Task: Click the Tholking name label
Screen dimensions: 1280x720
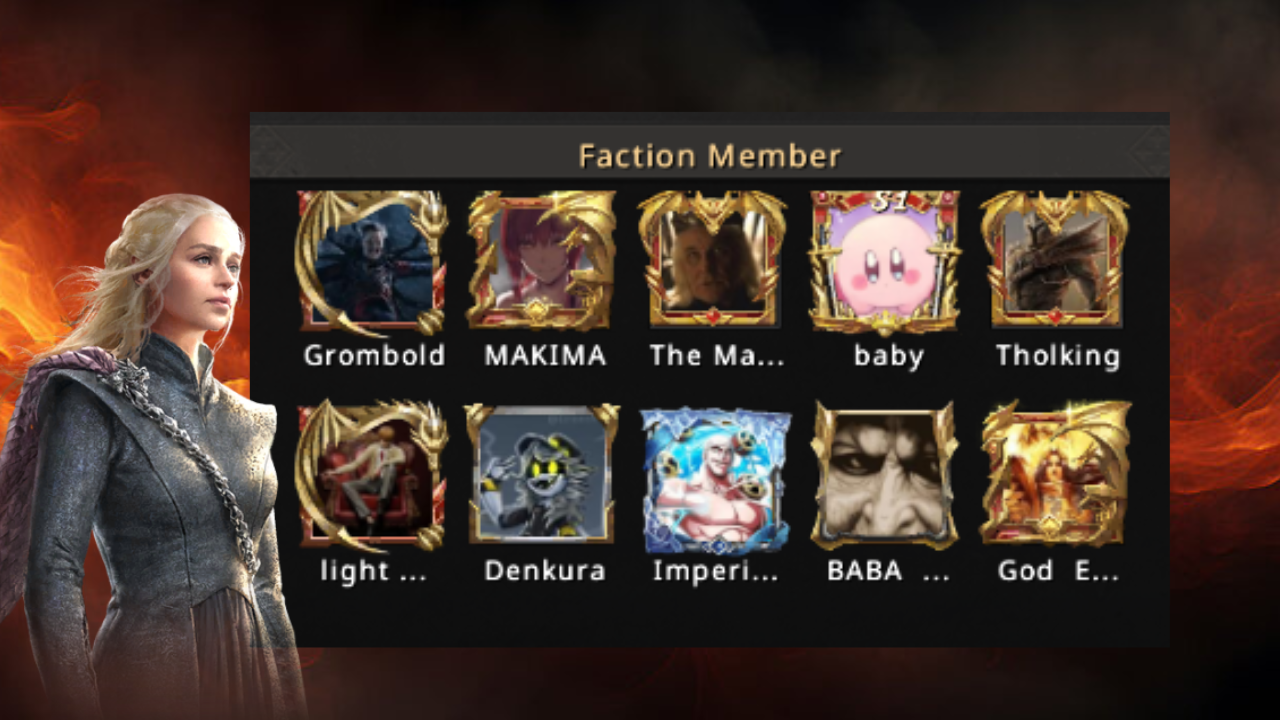Action: coord(1057,356)
